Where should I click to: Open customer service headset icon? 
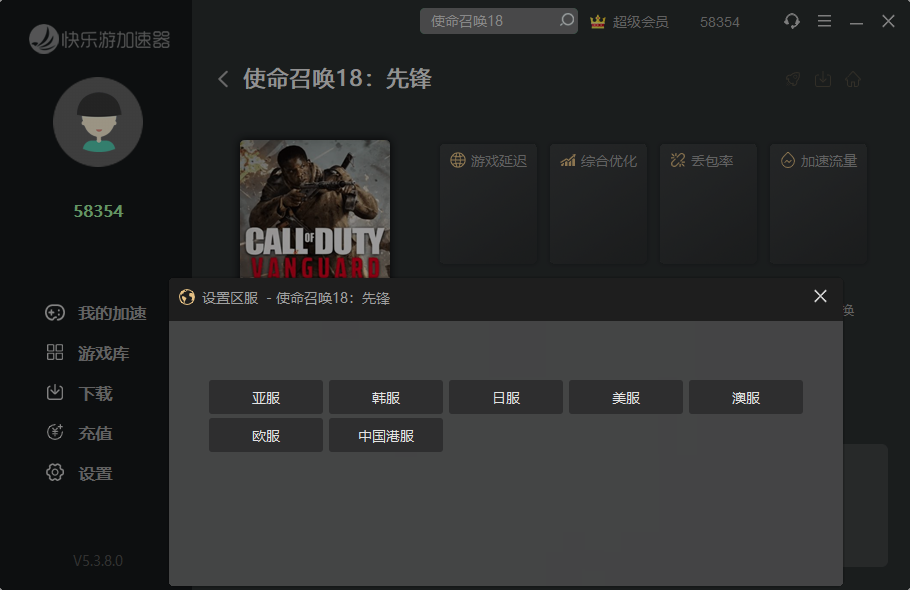tap(792, 21)
